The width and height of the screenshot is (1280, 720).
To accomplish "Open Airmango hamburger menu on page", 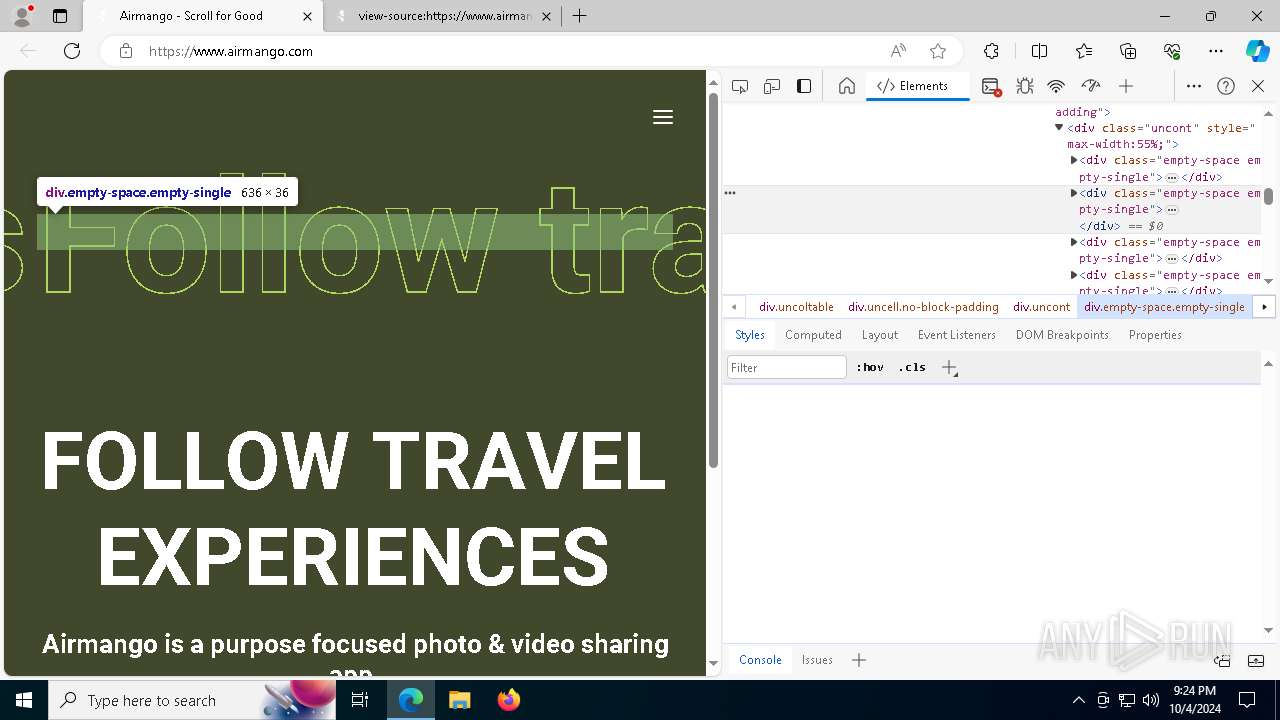I will click(663, 117).
